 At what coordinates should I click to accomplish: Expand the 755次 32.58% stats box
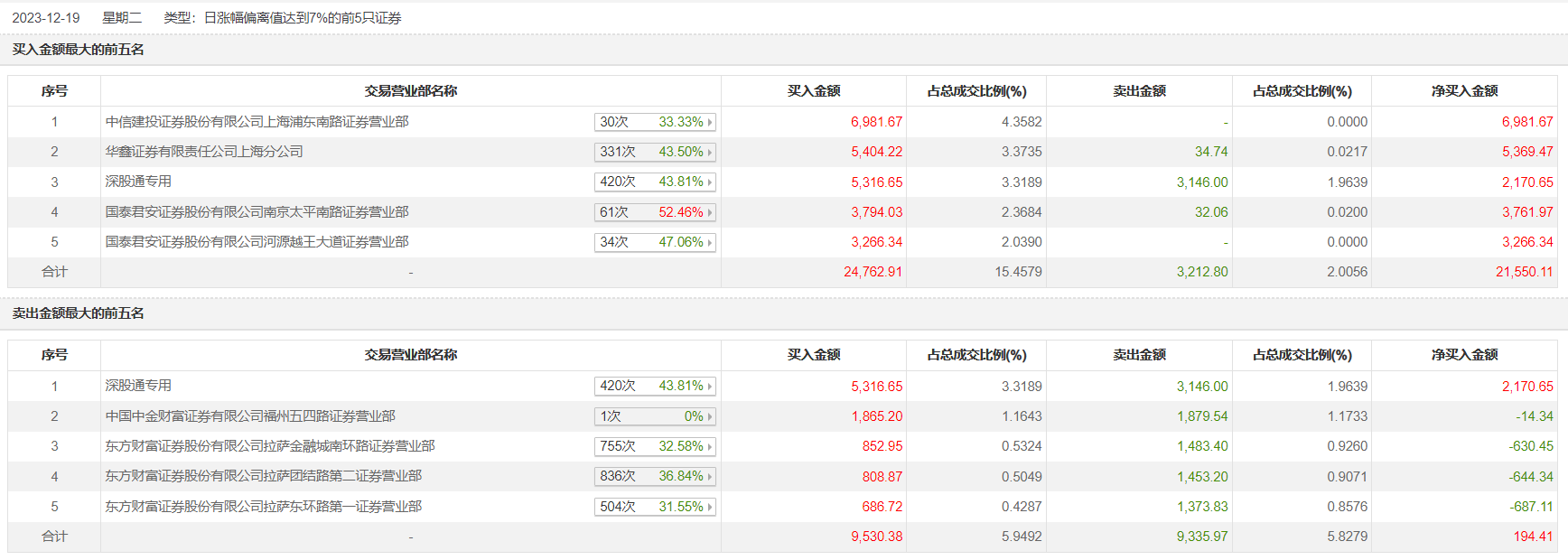[x=655, y=446]
